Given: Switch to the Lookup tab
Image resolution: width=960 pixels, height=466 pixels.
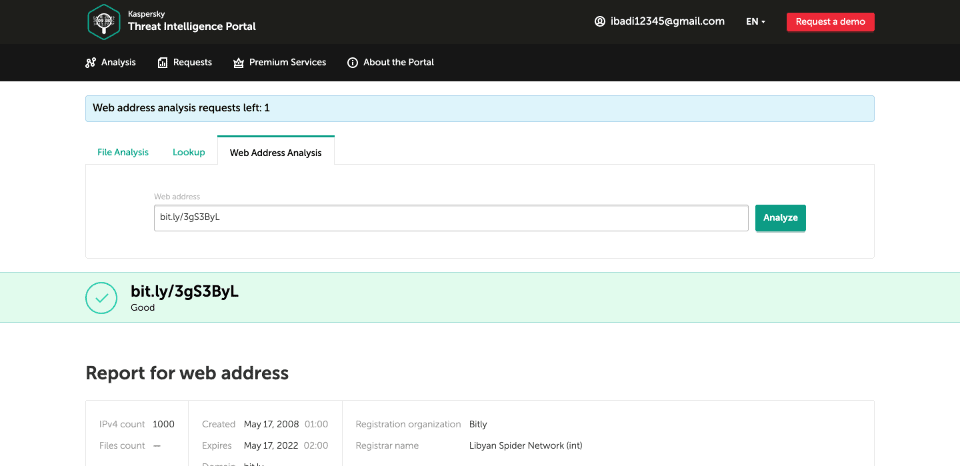Looking at the screenshot, I should pos(189,152).
